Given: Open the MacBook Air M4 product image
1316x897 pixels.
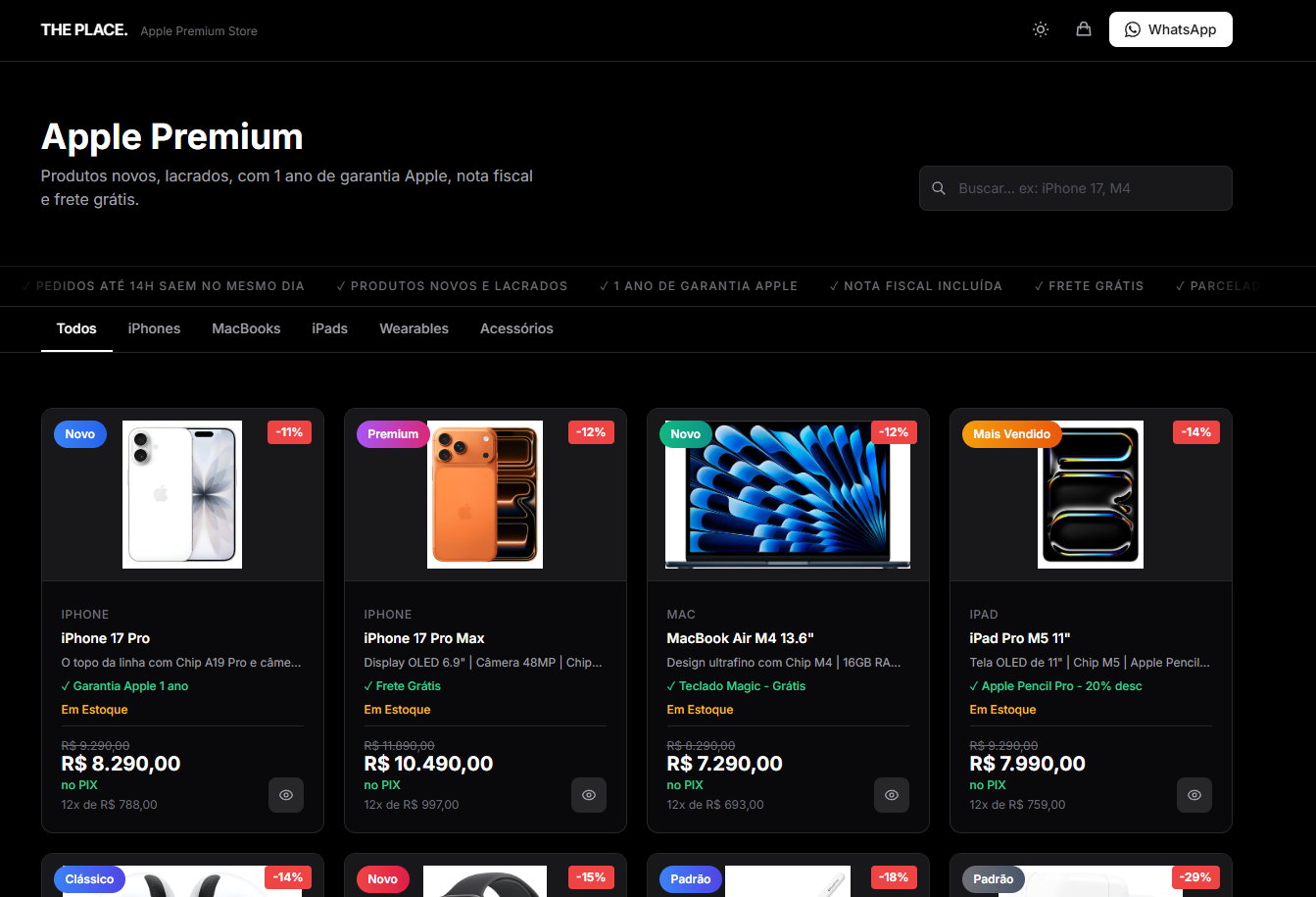Looking at the screenshot, I should click(788, 494).
